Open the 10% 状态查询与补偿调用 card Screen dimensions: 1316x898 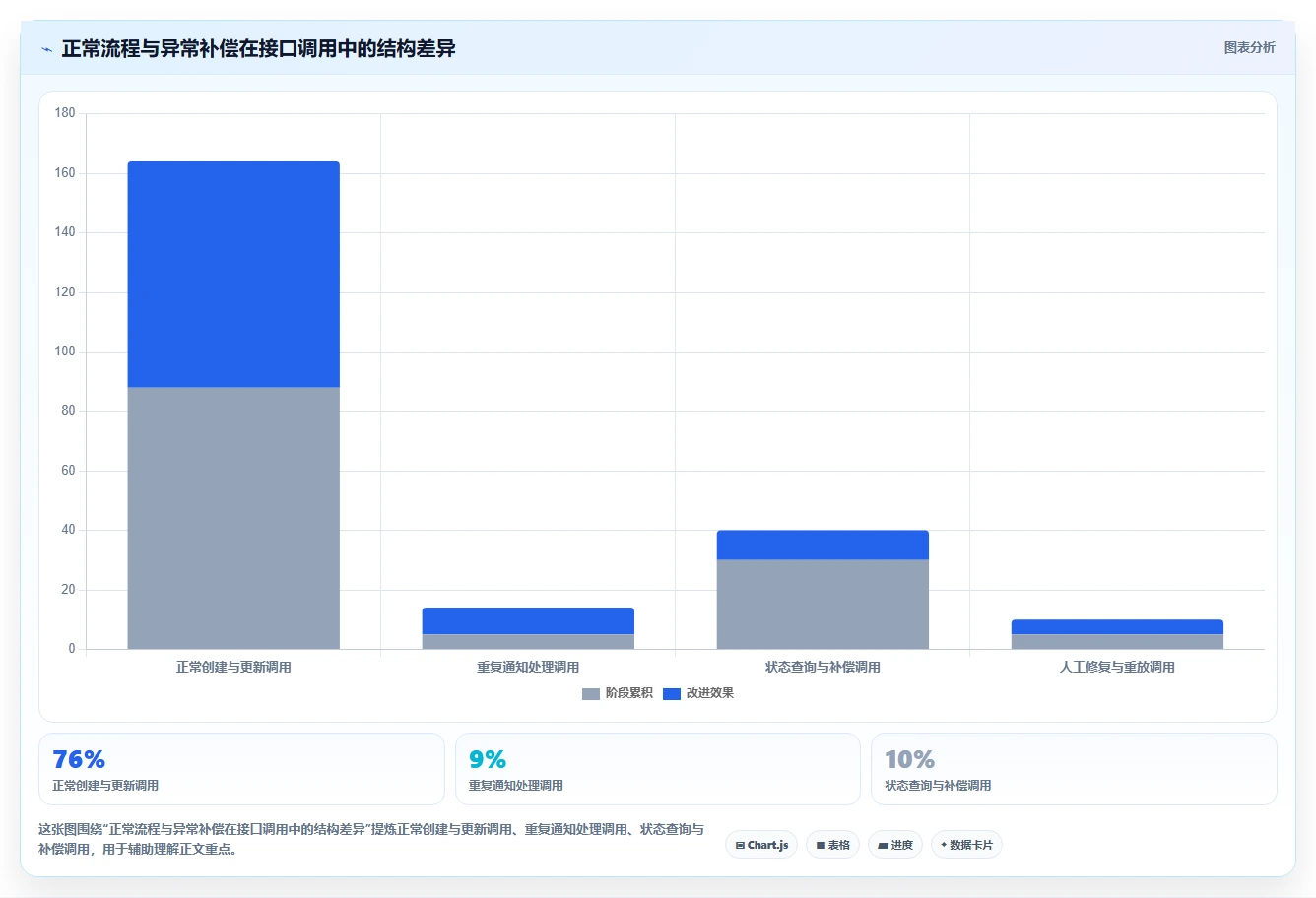[1074, 769]
